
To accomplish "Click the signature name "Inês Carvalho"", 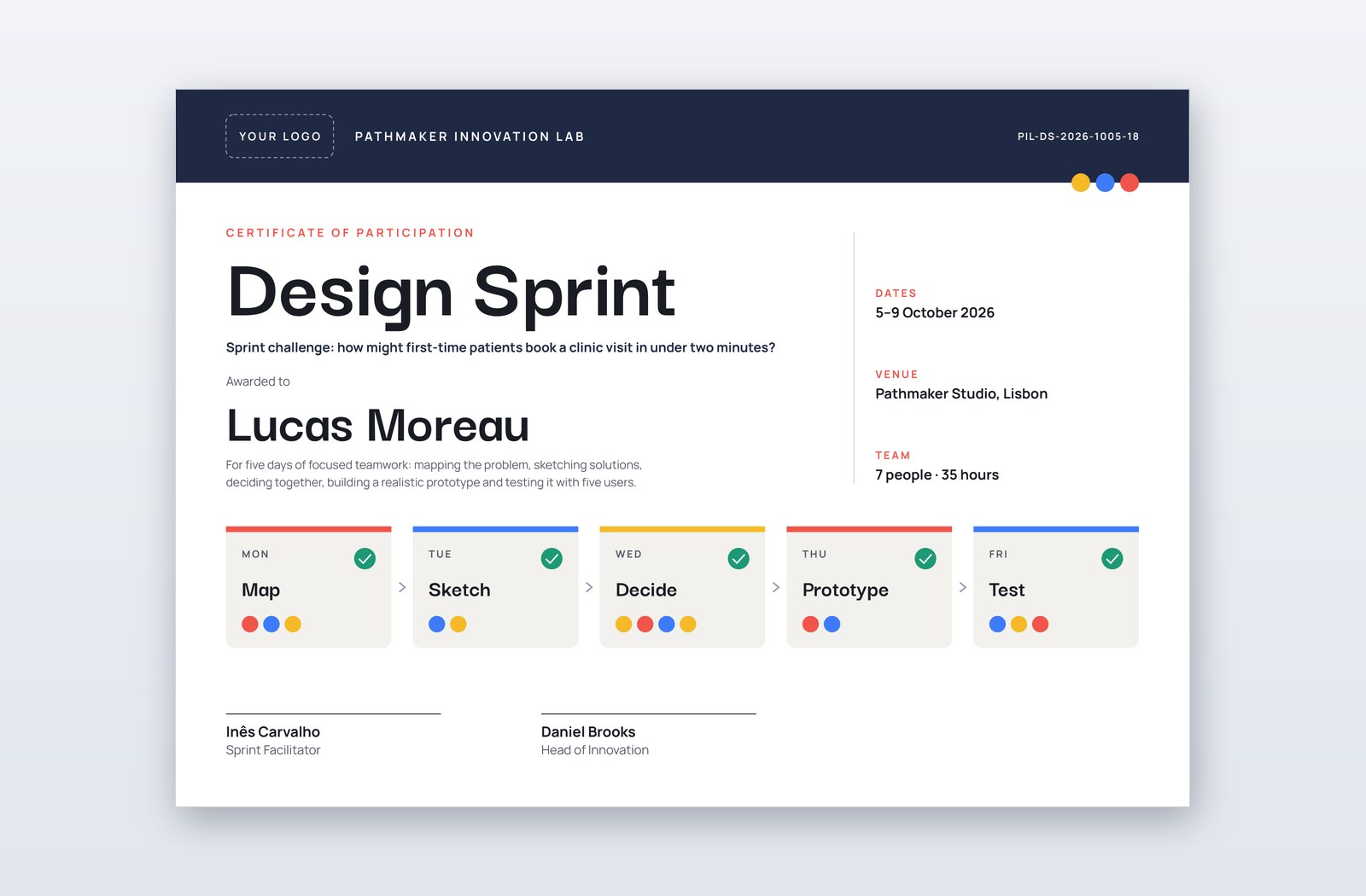I will point(273,732).
